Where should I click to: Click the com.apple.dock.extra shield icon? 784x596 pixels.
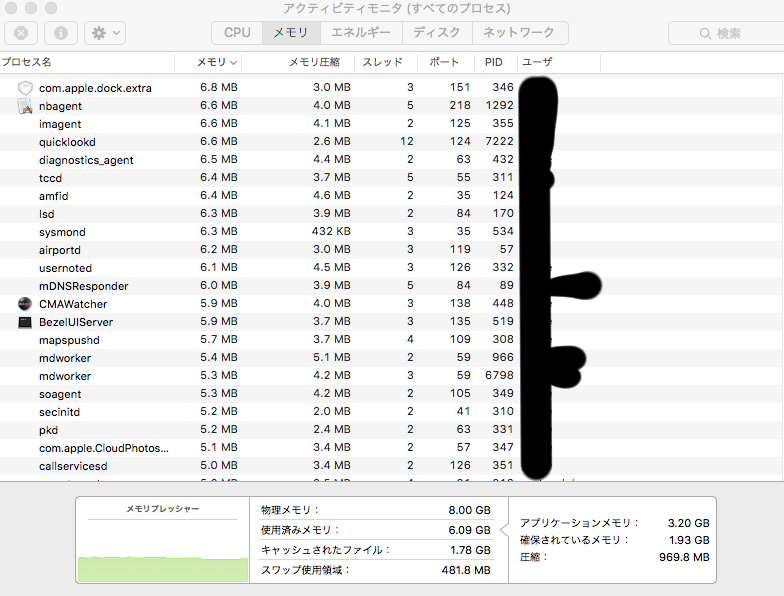point(25,88)
